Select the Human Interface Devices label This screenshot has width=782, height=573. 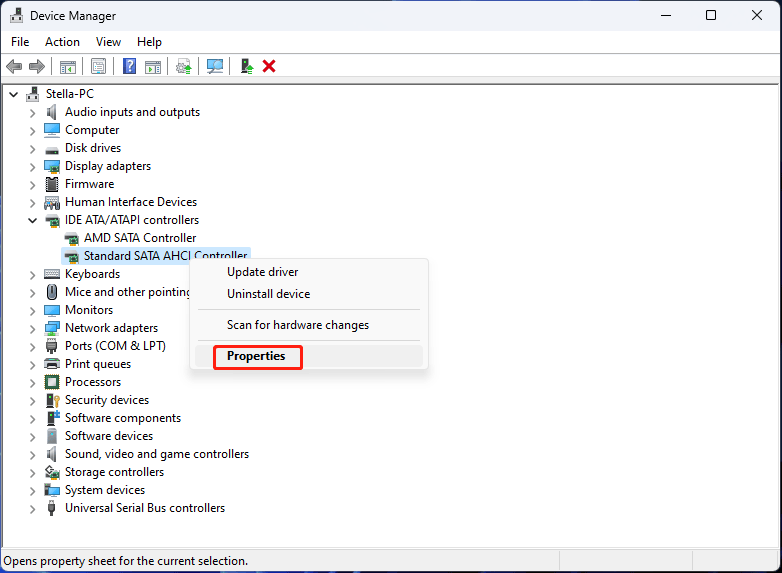coord(131,202)
